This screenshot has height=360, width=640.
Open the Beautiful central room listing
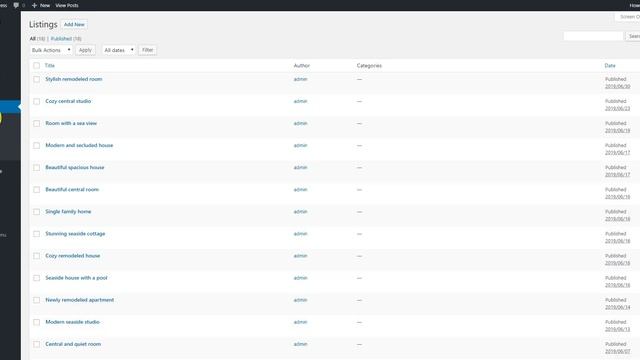[72, 189]
